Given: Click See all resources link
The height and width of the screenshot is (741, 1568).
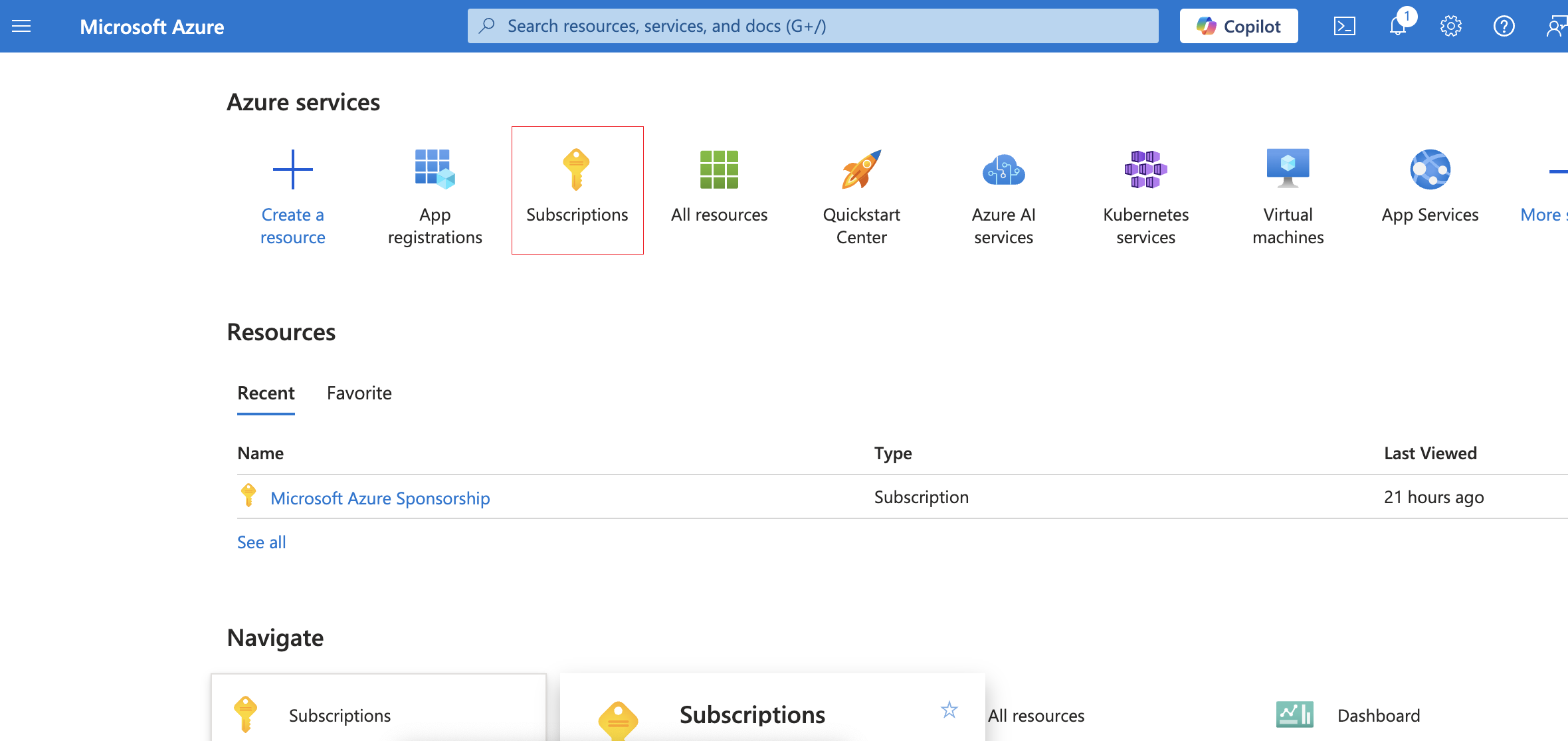Looking at the screenshot, I should 262,542.
